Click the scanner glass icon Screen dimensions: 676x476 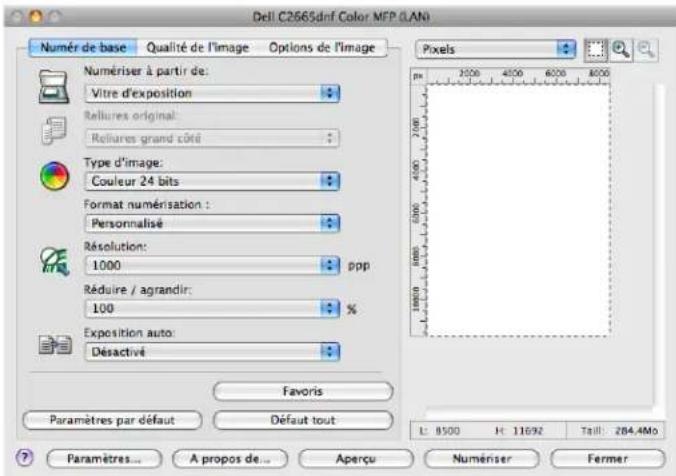[54, 88]
